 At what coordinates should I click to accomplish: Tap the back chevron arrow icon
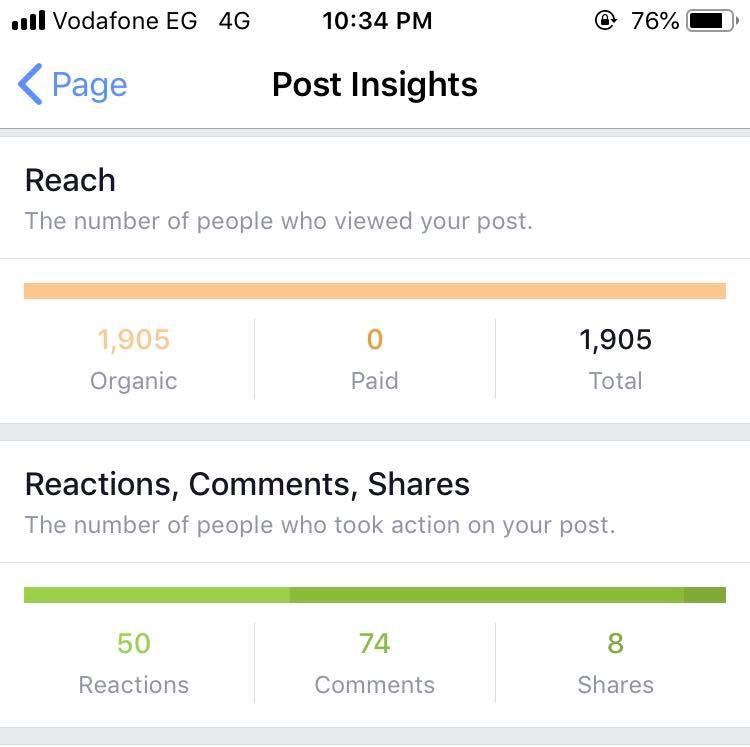click(x=30, y=84)
